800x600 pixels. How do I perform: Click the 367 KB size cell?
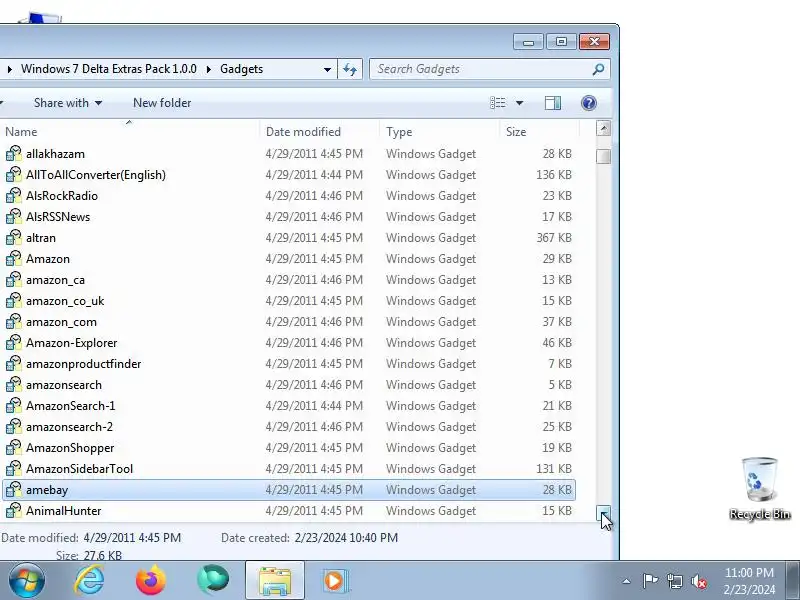554,238
